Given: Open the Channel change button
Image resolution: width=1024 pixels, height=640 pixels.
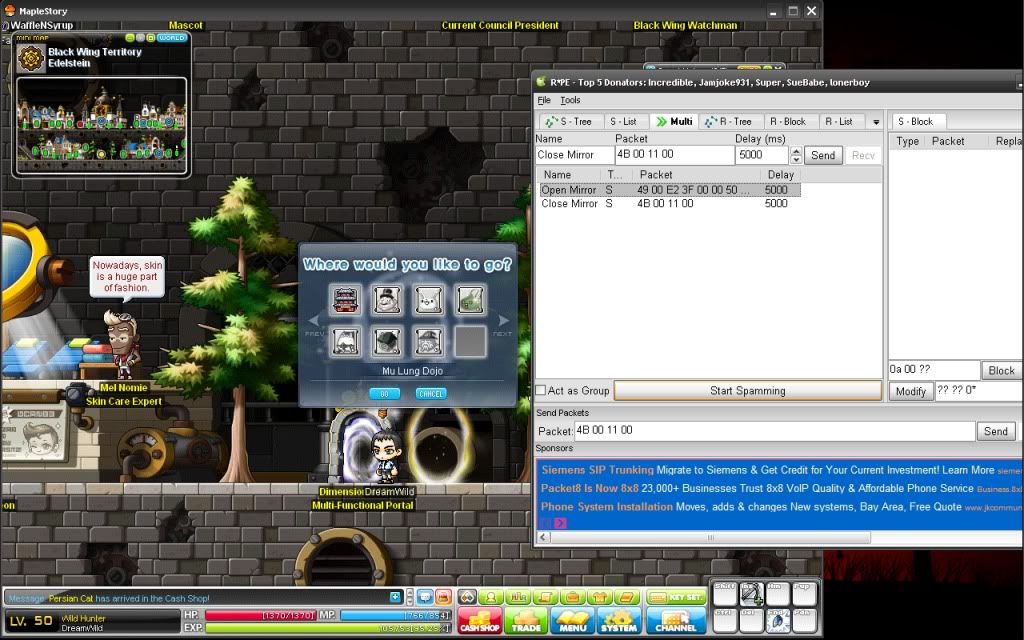Looking at the screenshot, I should [676, 620].
